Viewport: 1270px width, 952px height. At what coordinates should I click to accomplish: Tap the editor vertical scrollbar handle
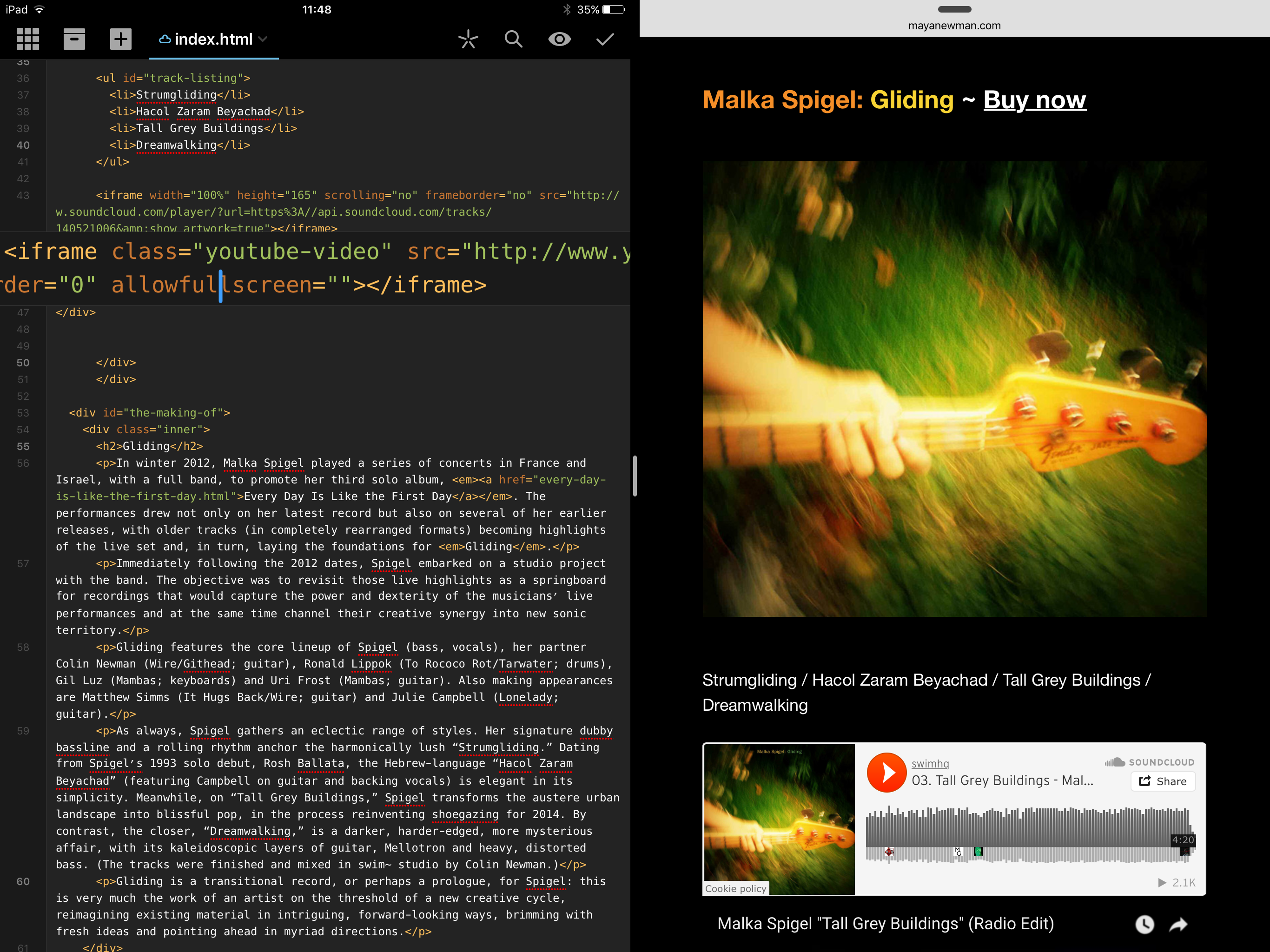(635, 476)
